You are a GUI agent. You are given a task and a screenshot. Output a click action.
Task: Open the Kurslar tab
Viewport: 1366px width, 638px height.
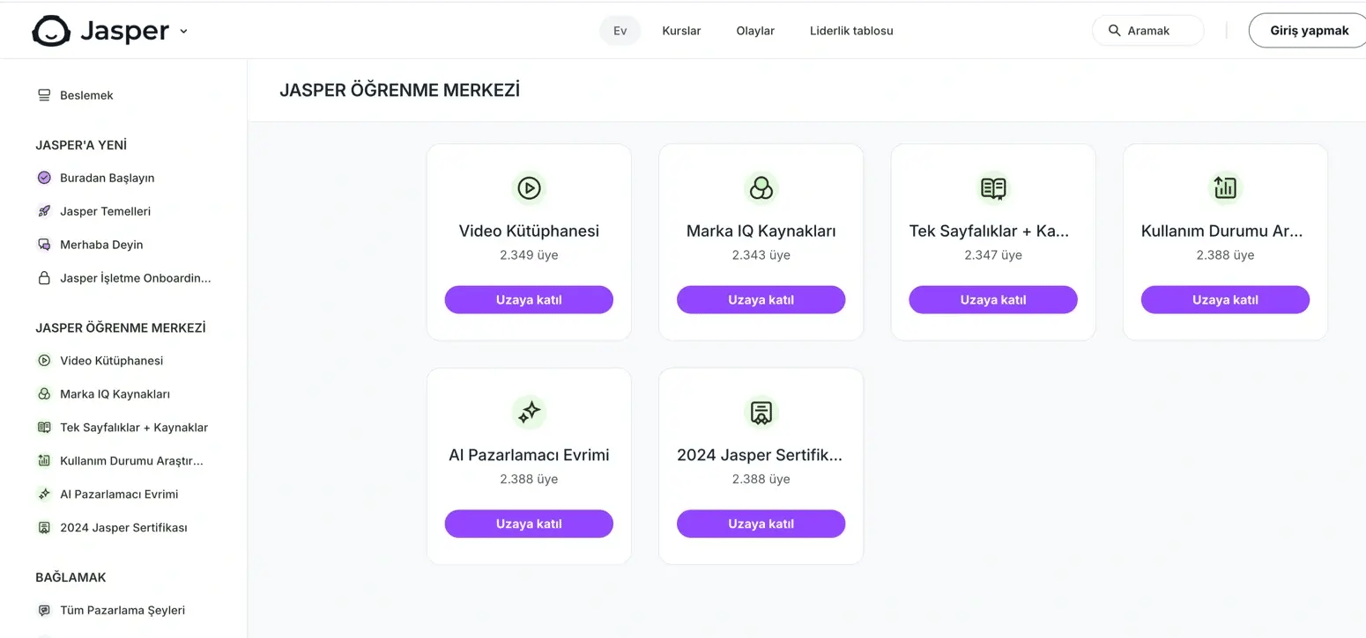[681, 31]
